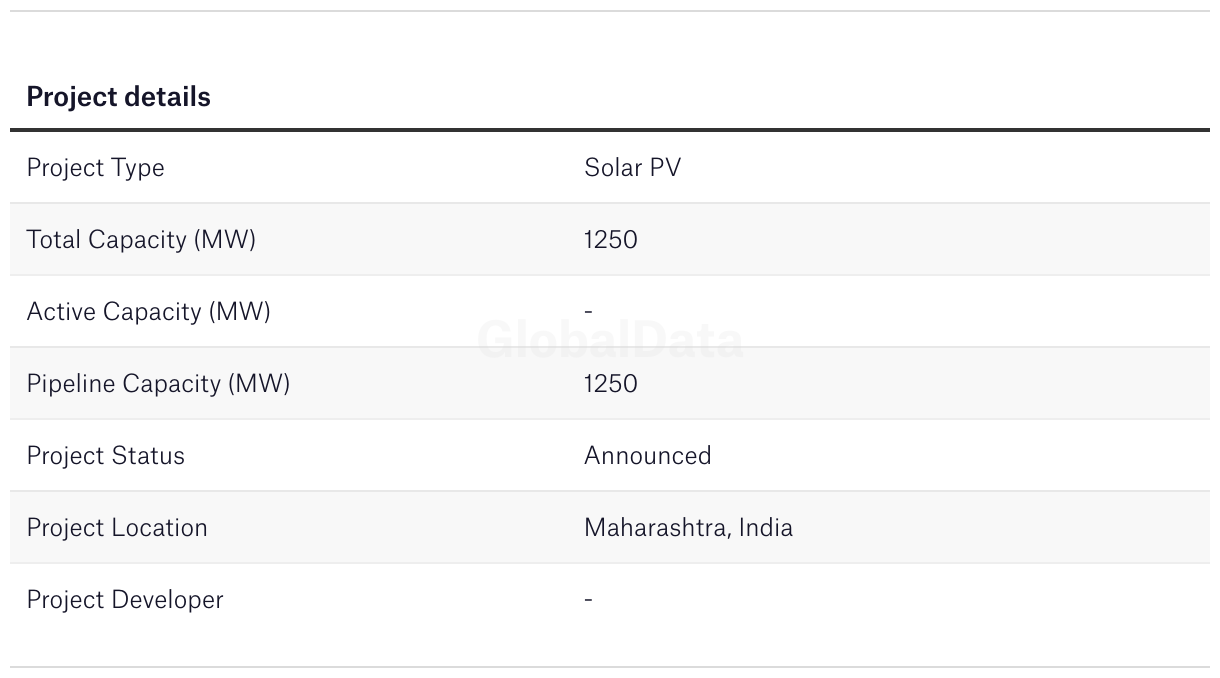Click the faint GlobalData watermark
The width and height of the screenshot is (1220, 678).
(610, 342)
